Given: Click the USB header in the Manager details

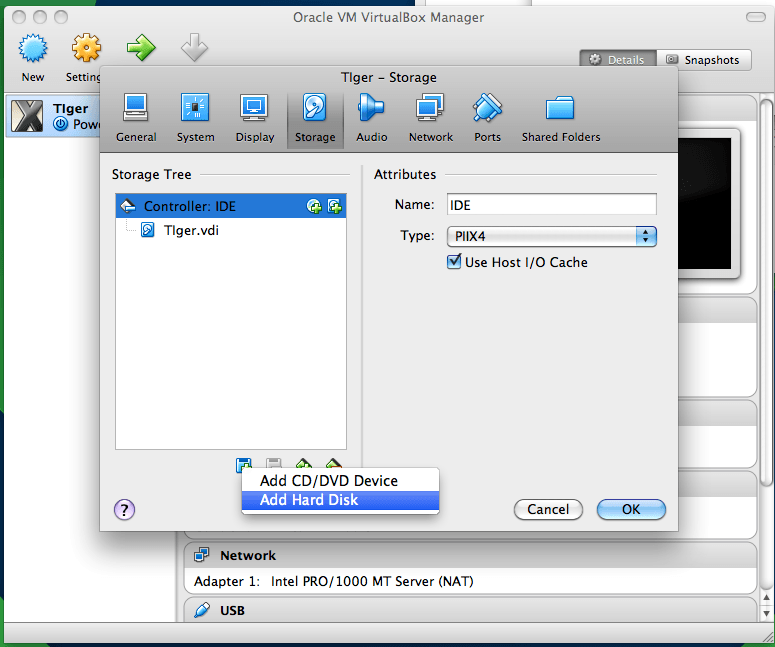Looking at the screenshot, I should 232,611.
